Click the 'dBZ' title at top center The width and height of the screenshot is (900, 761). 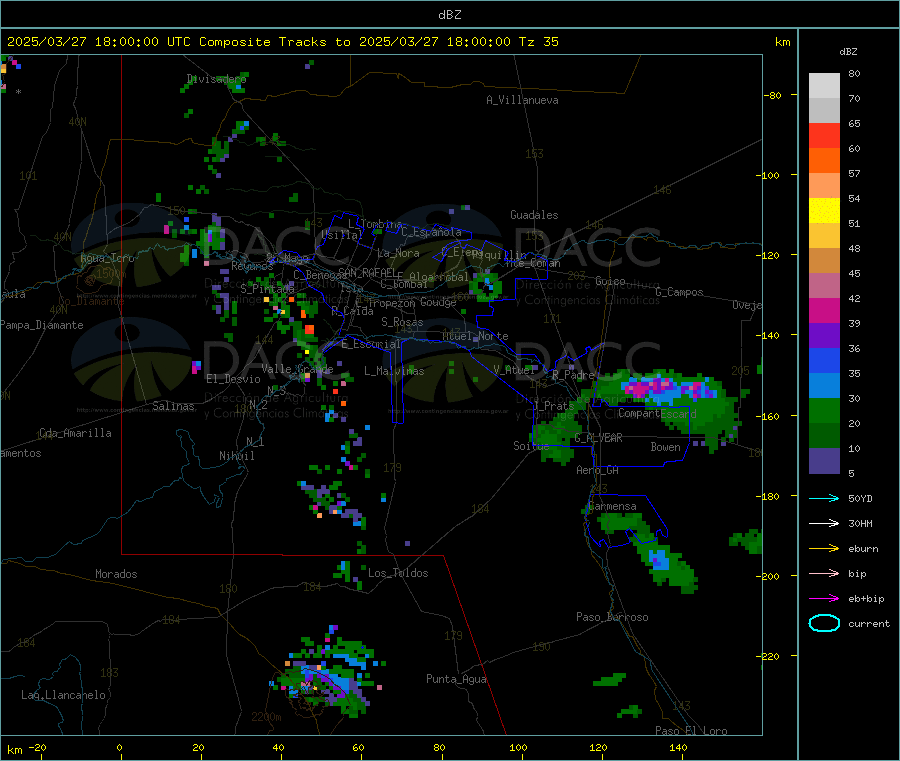[449, 15]
